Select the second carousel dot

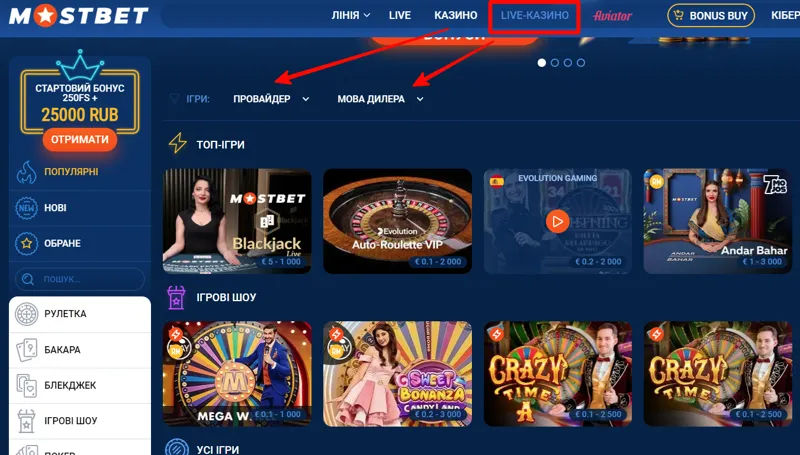click(x=555, y=63)
